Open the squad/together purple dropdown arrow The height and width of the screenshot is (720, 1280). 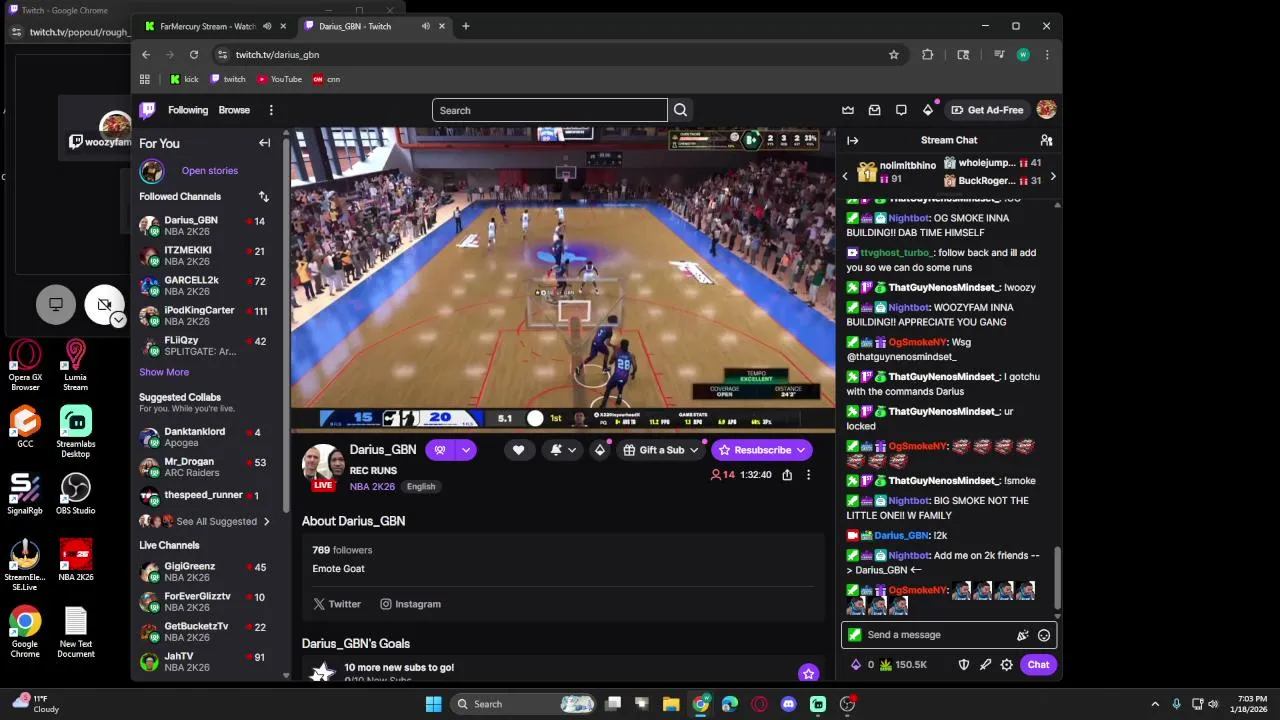point(466,450)
